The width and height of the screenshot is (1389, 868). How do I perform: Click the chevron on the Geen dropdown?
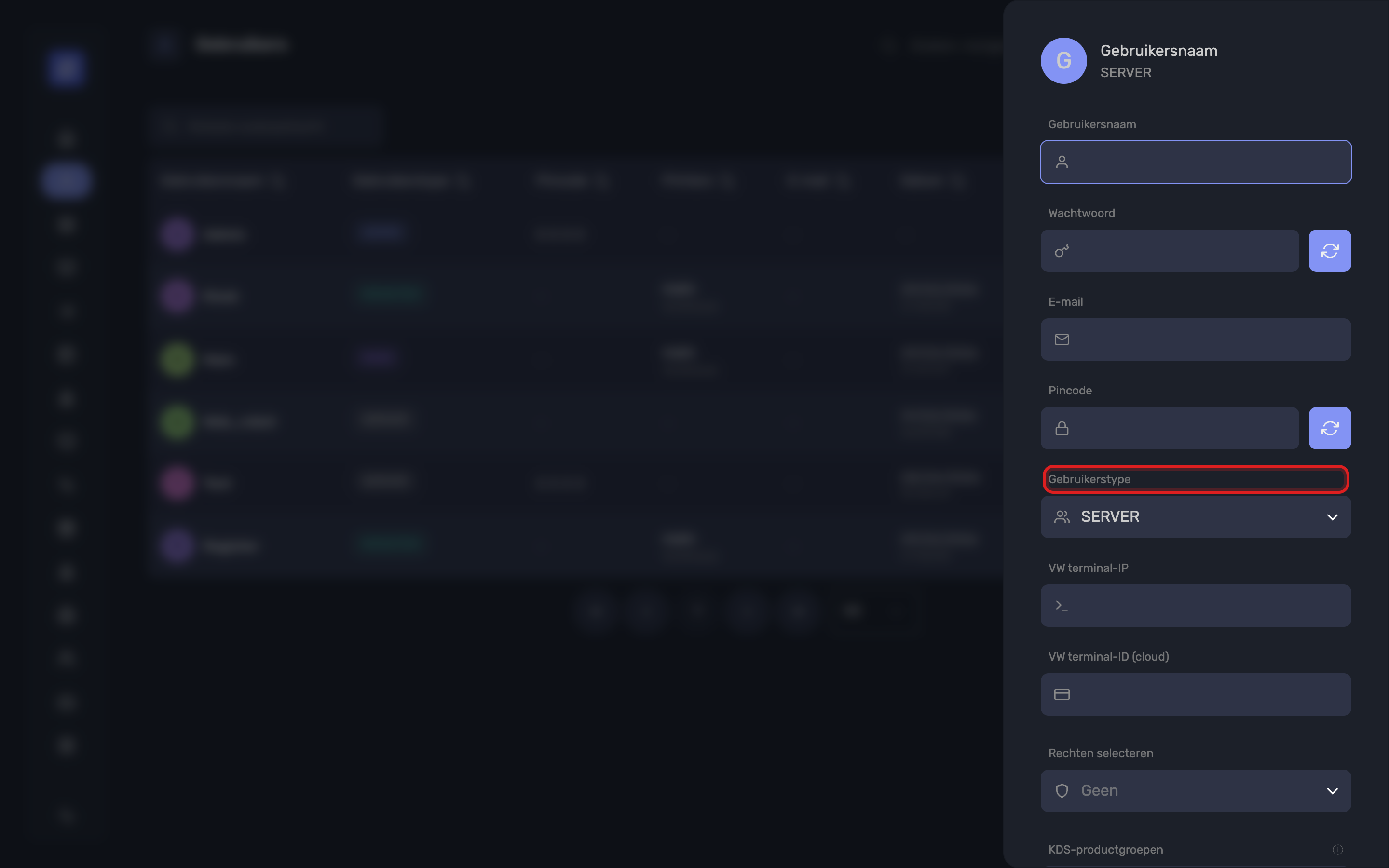point(1332,791)
